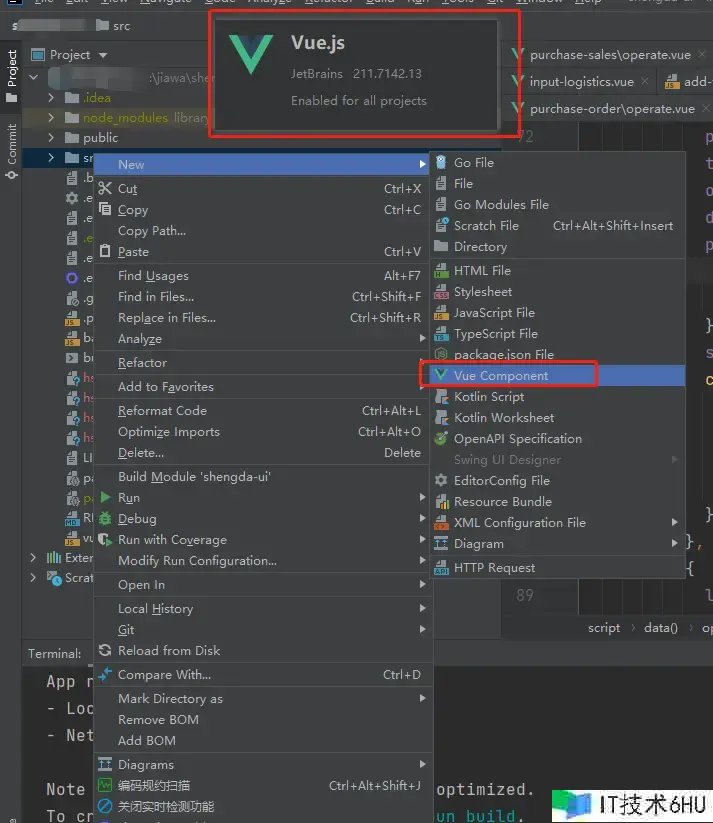Screen dimensions: 713x823
Task: Click the Reload from Disk icon
Action: click(x=104, y=651)
